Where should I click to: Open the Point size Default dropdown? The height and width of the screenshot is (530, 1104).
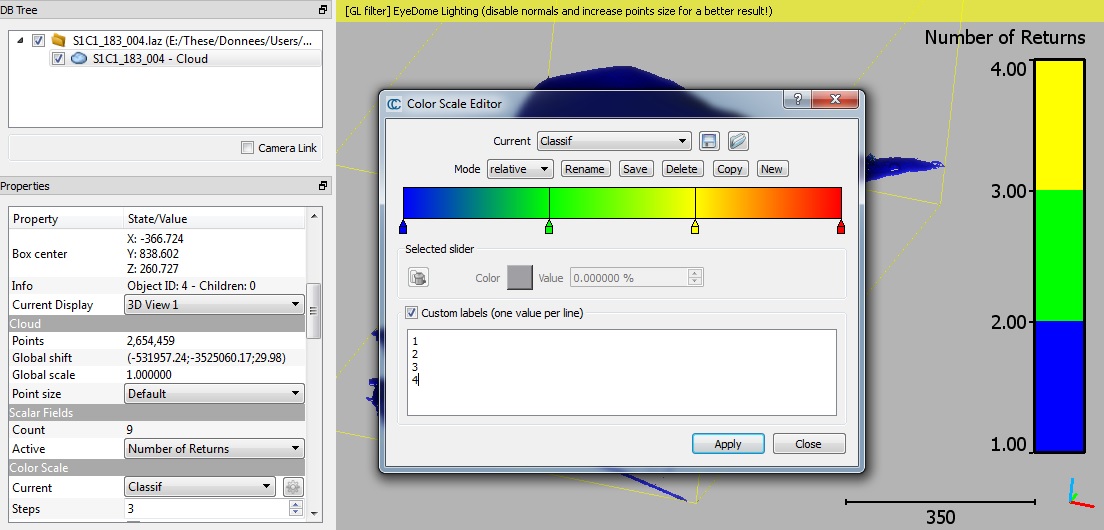[214, 393]
